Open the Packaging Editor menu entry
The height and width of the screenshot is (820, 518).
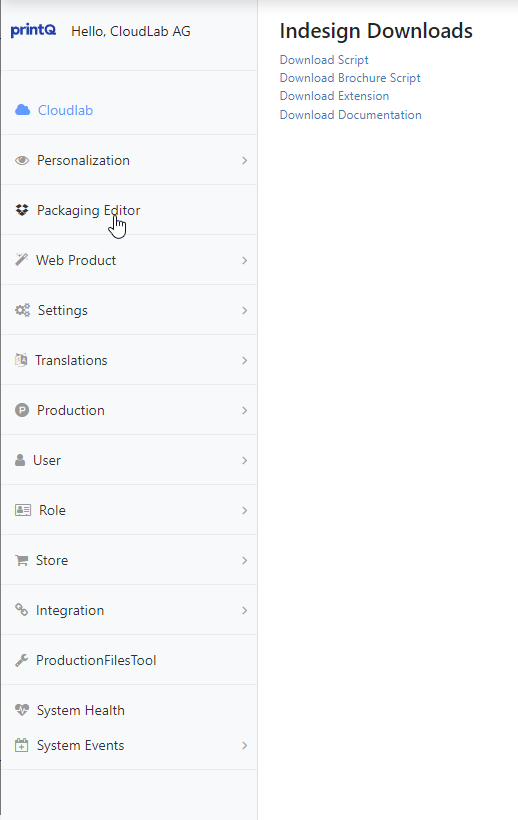[x=129, y=210]
